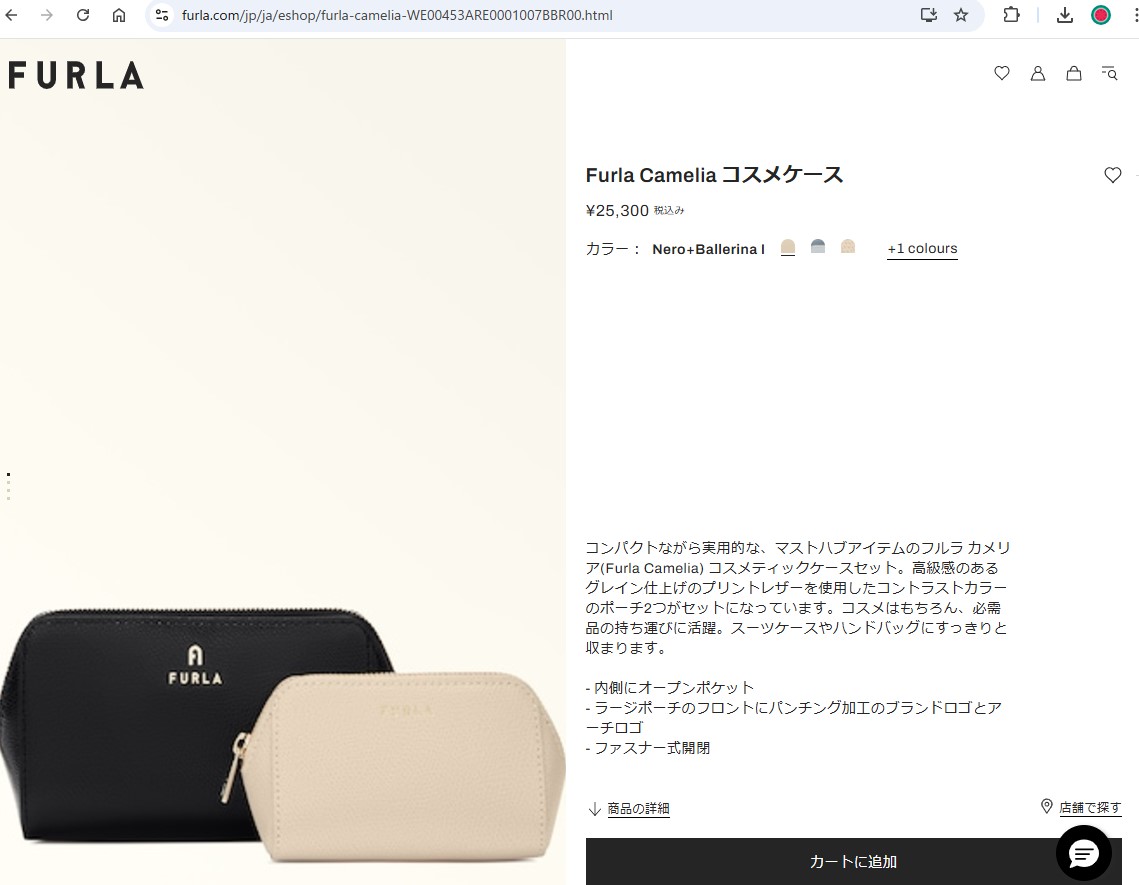The width and height of the screenshot is (1139, 885).
Task: Open the live chat bubble
Action: [x=1084, y=853]
